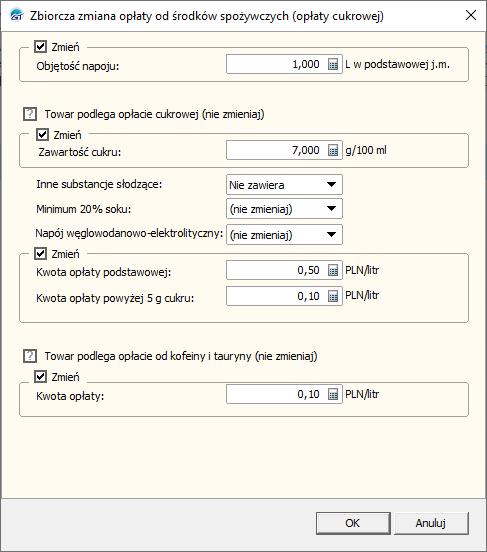Image resolution: width=487 pixels, height=552 pixels.
Task: Click 'Objętość napoju:' label
Action: pyautogui.click(x=78, y=66)
